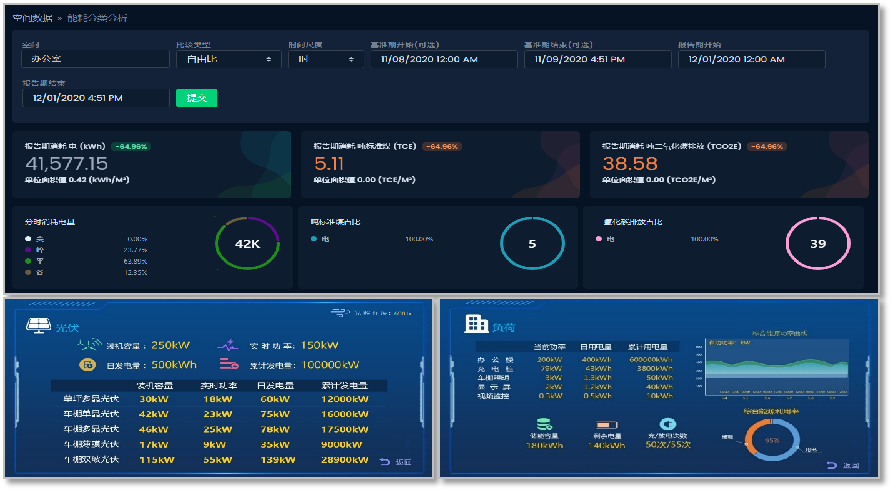892x491 pixels.
Task: Click the orange 5.11 TCE value
Action: point(329,164)
